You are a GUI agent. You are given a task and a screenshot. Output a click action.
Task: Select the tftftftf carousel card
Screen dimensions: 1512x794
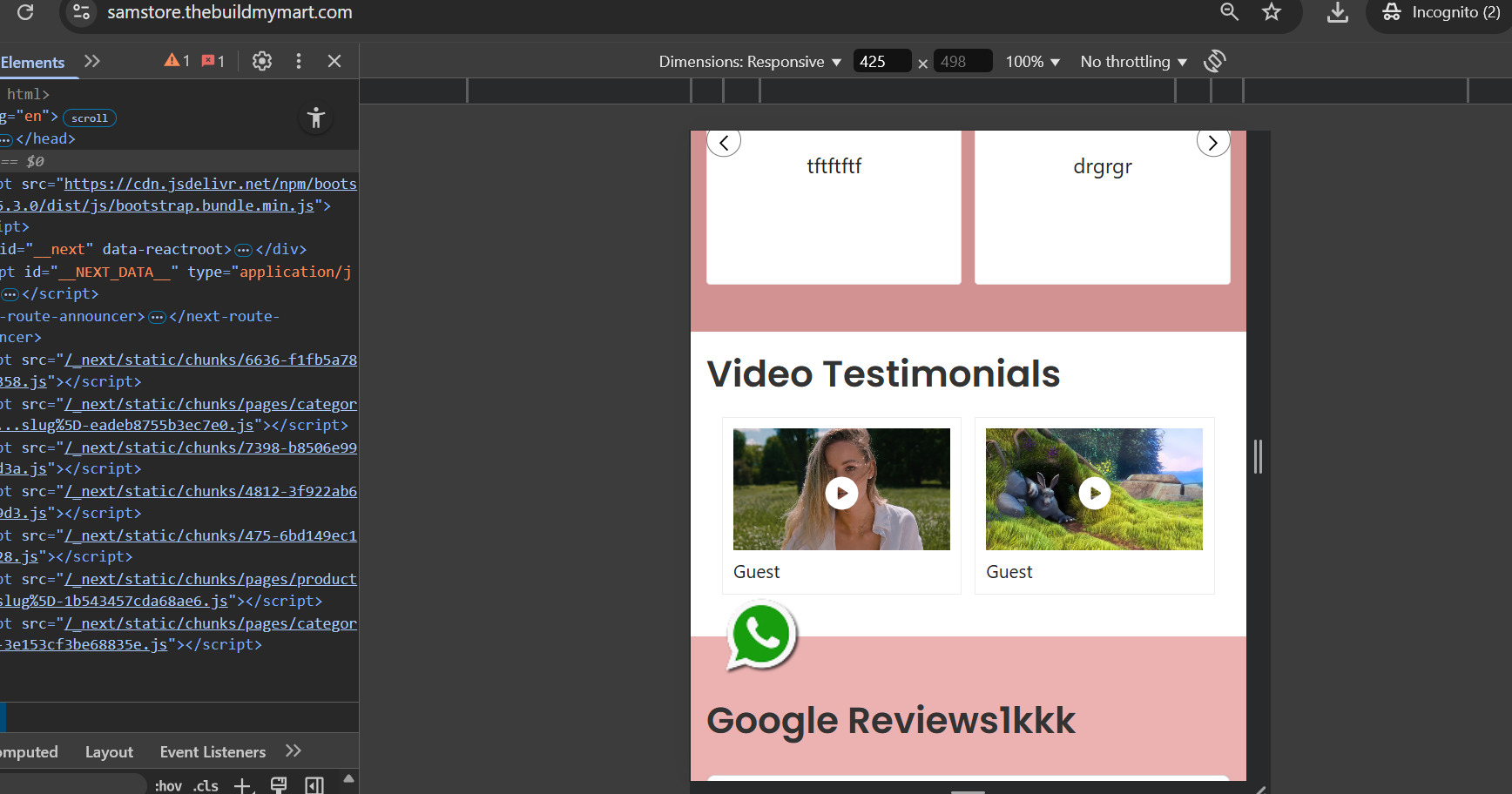[x=834, y=207]
